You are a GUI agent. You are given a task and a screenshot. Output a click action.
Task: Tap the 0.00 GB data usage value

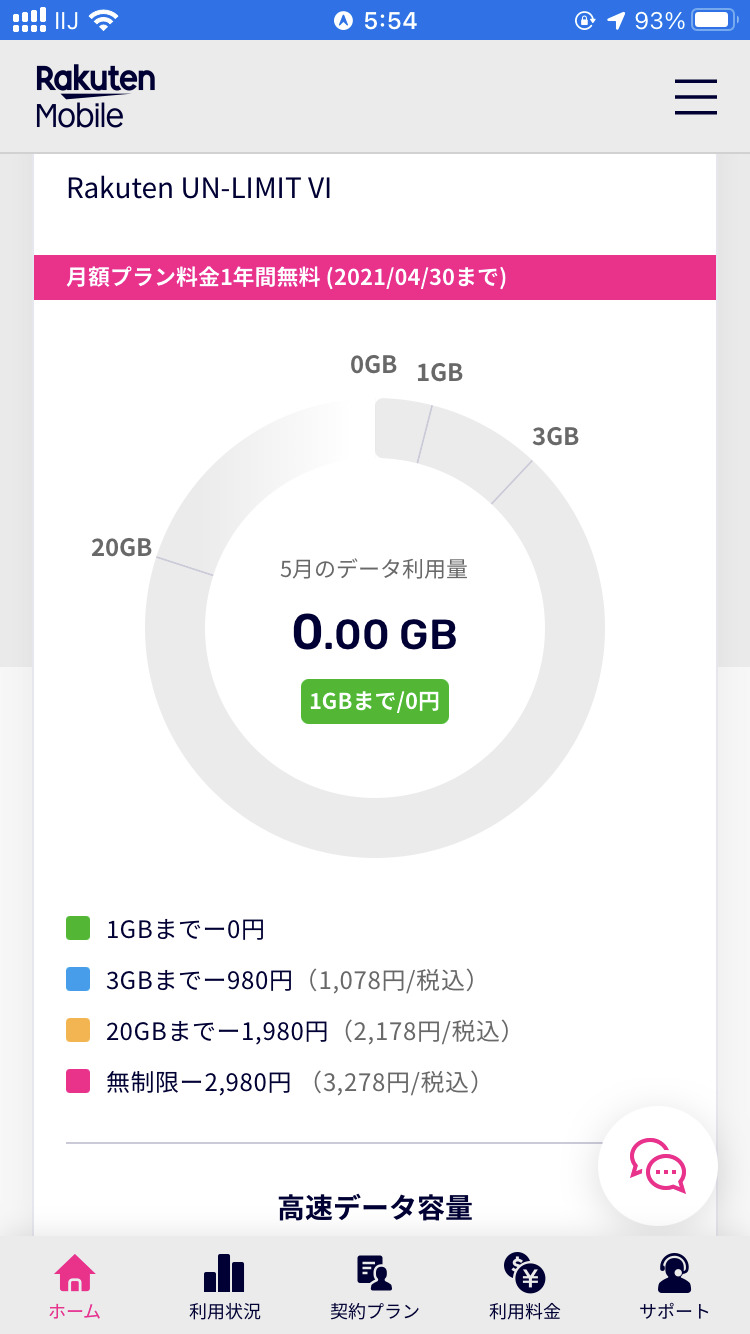375,633
